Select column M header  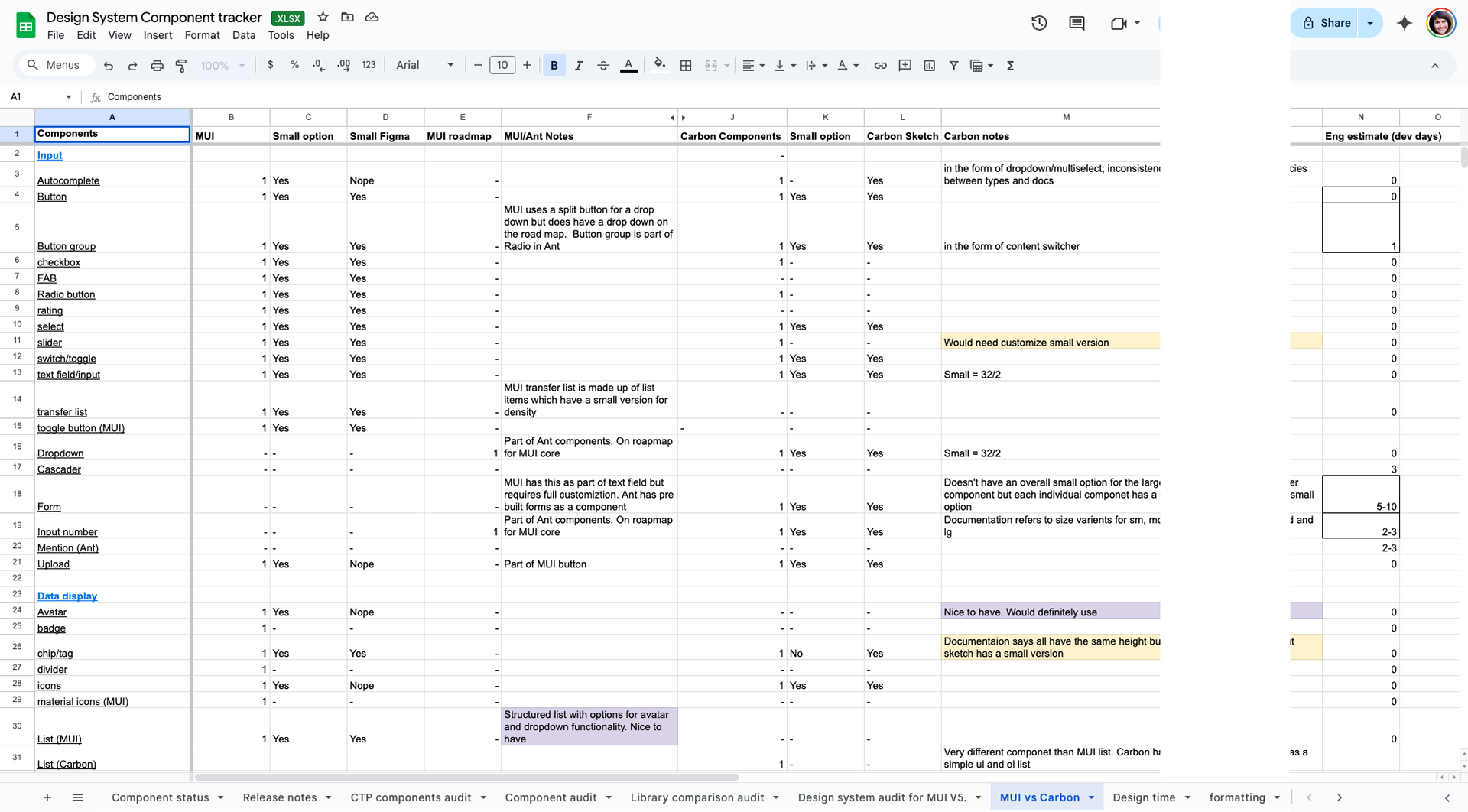[1066, 117]
